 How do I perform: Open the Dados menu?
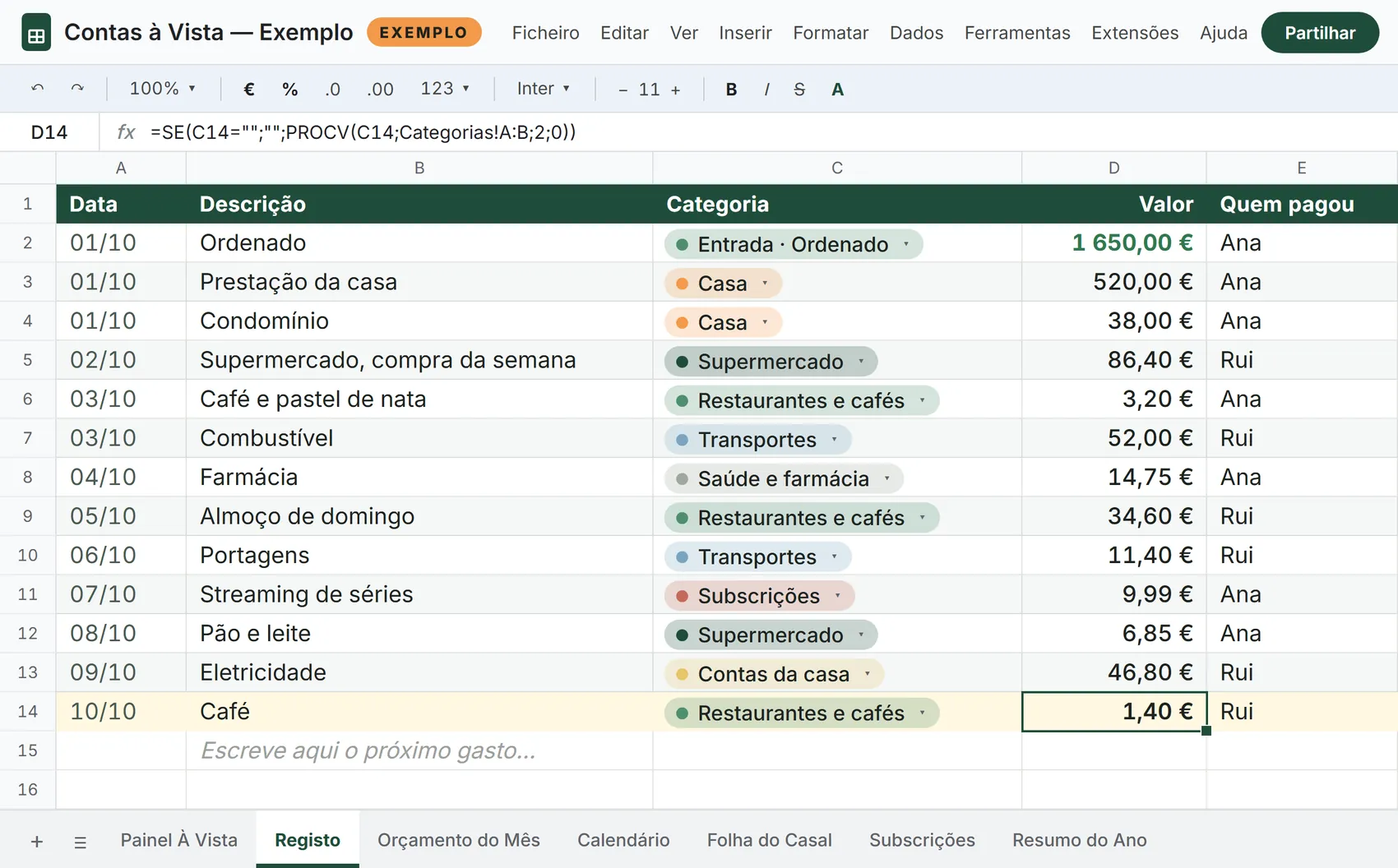(x=916, y=33)
